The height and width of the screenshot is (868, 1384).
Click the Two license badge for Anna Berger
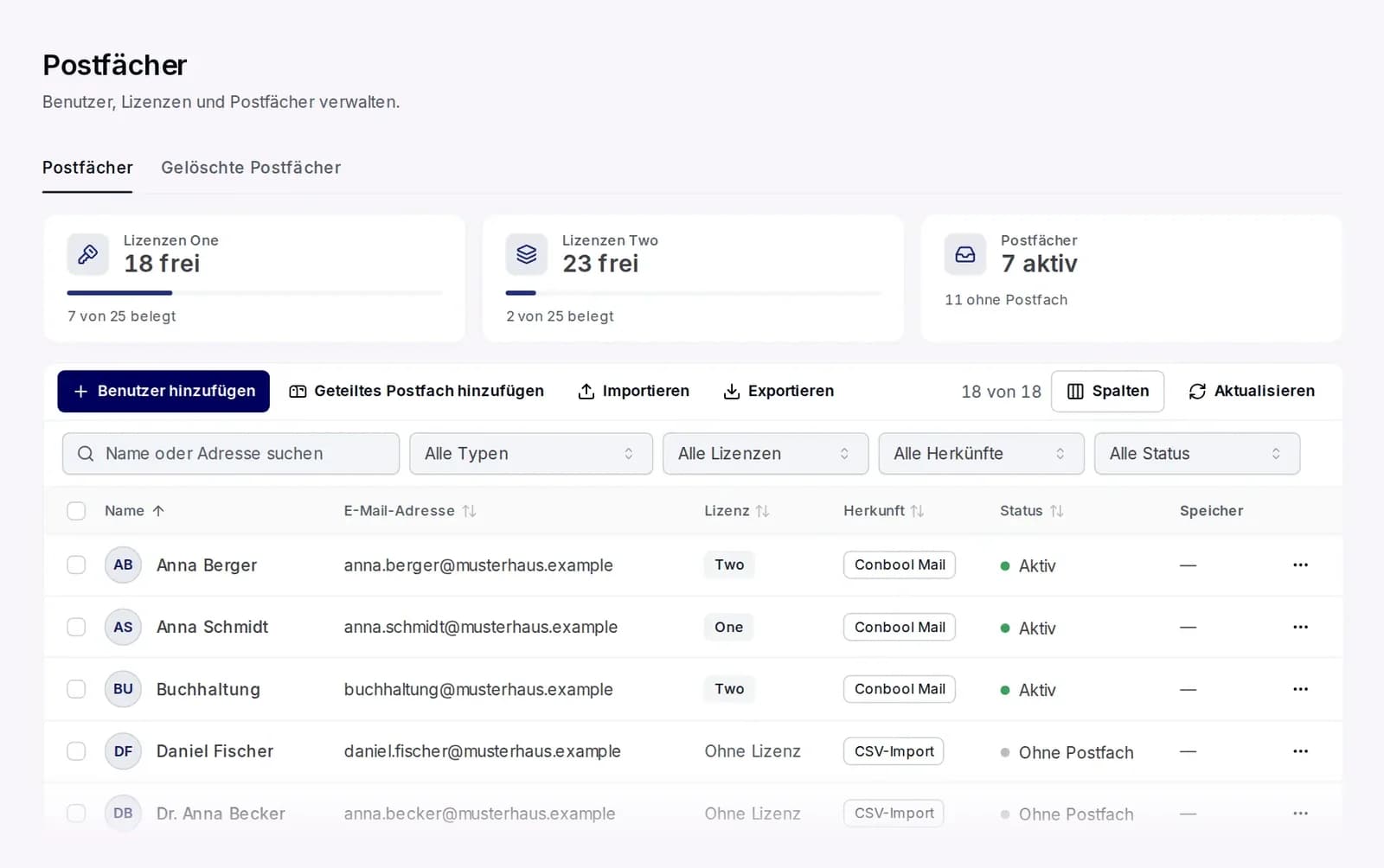[x=729, y=565]
